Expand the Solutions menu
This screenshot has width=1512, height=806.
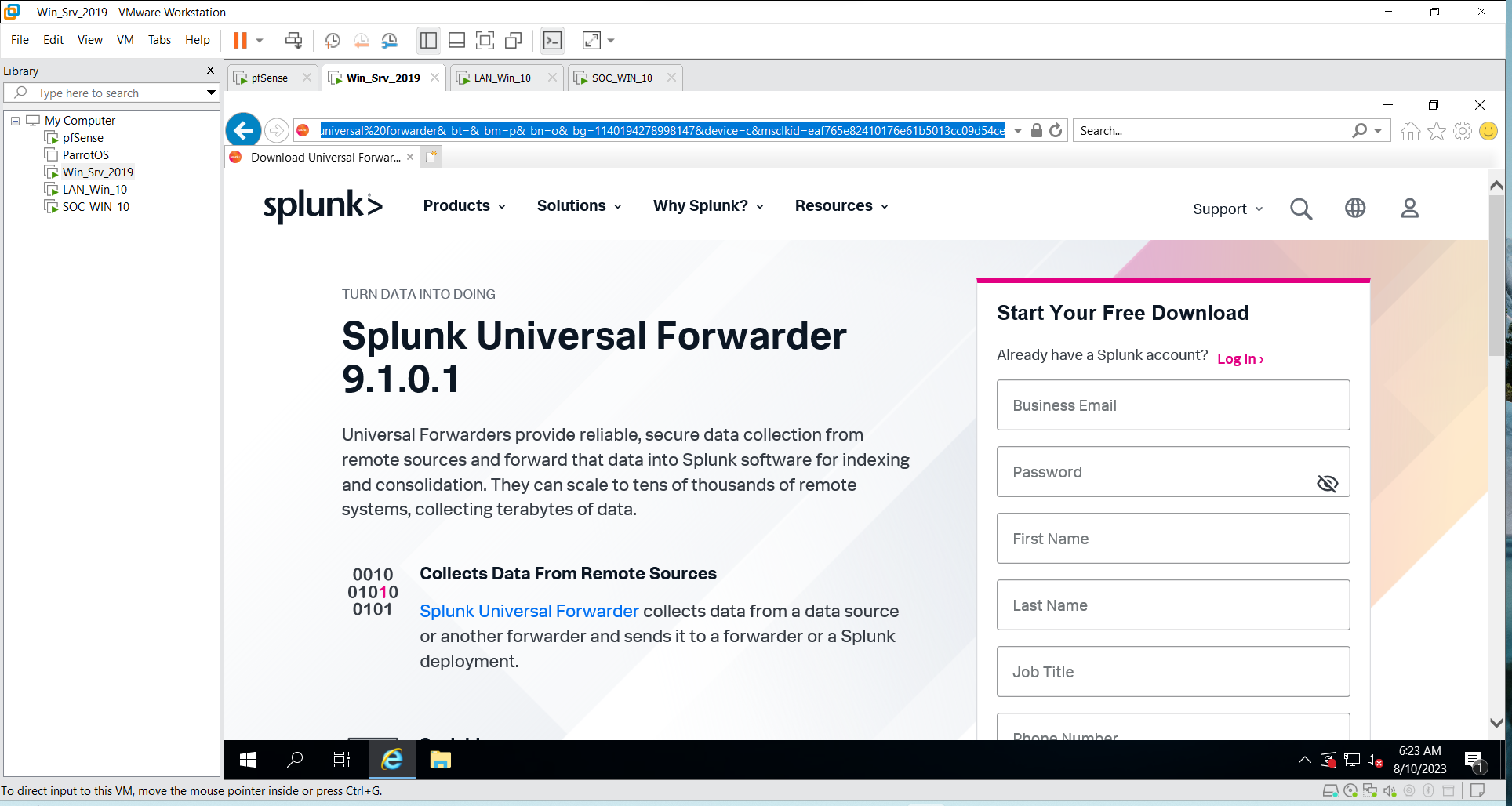[580, 205]
